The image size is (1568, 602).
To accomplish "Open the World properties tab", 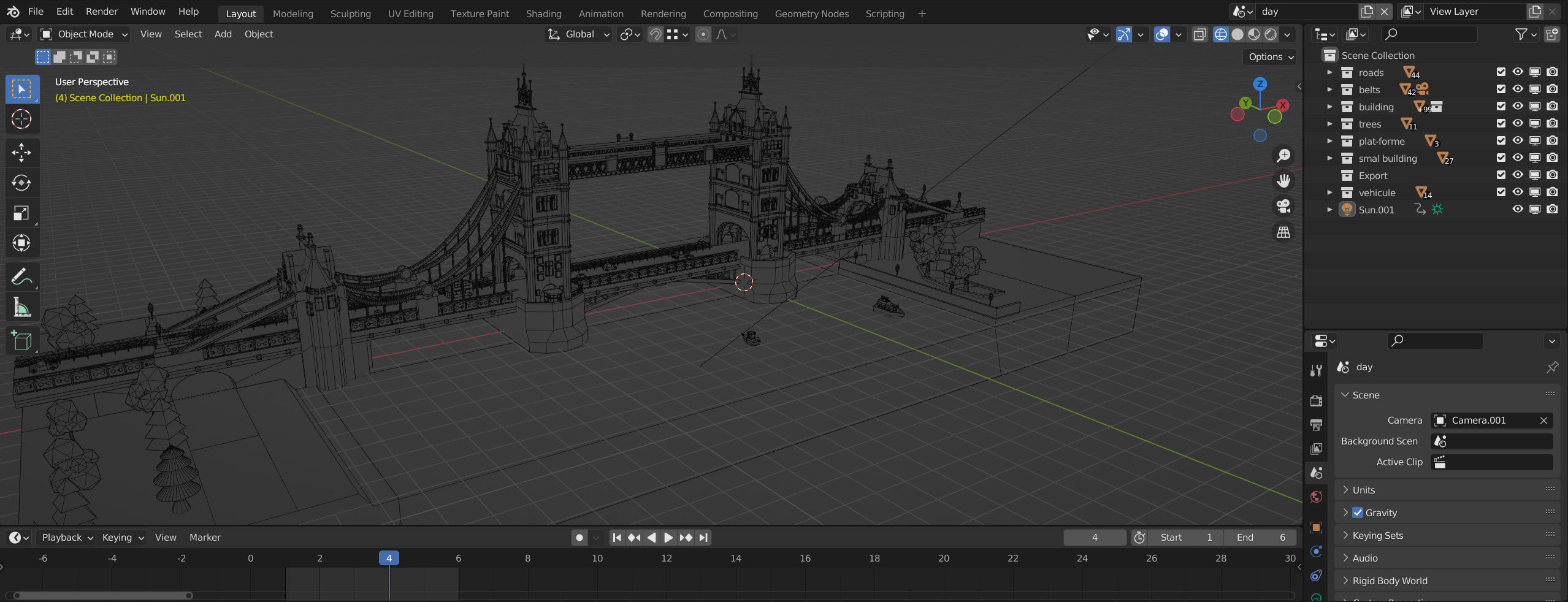I will point(1316,497).
